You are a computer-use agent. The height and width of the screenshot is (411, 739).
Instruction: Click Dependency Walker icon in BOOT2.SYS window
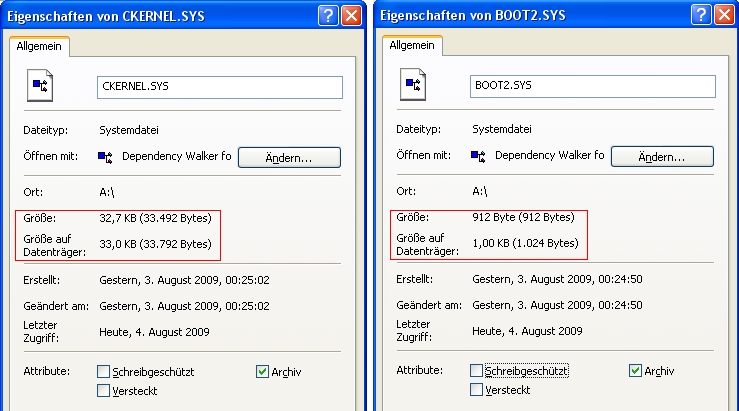[478, 156]
